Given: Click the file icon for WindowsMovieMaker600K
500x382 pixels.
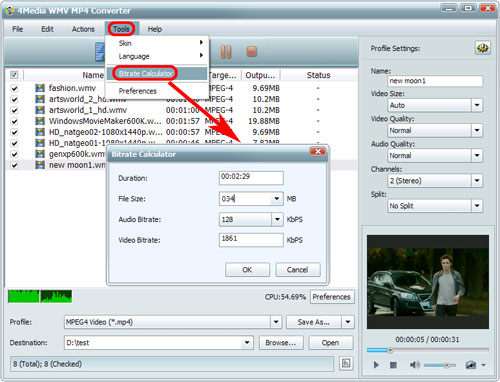Looking at the screenshot, I should coord(40,121).
